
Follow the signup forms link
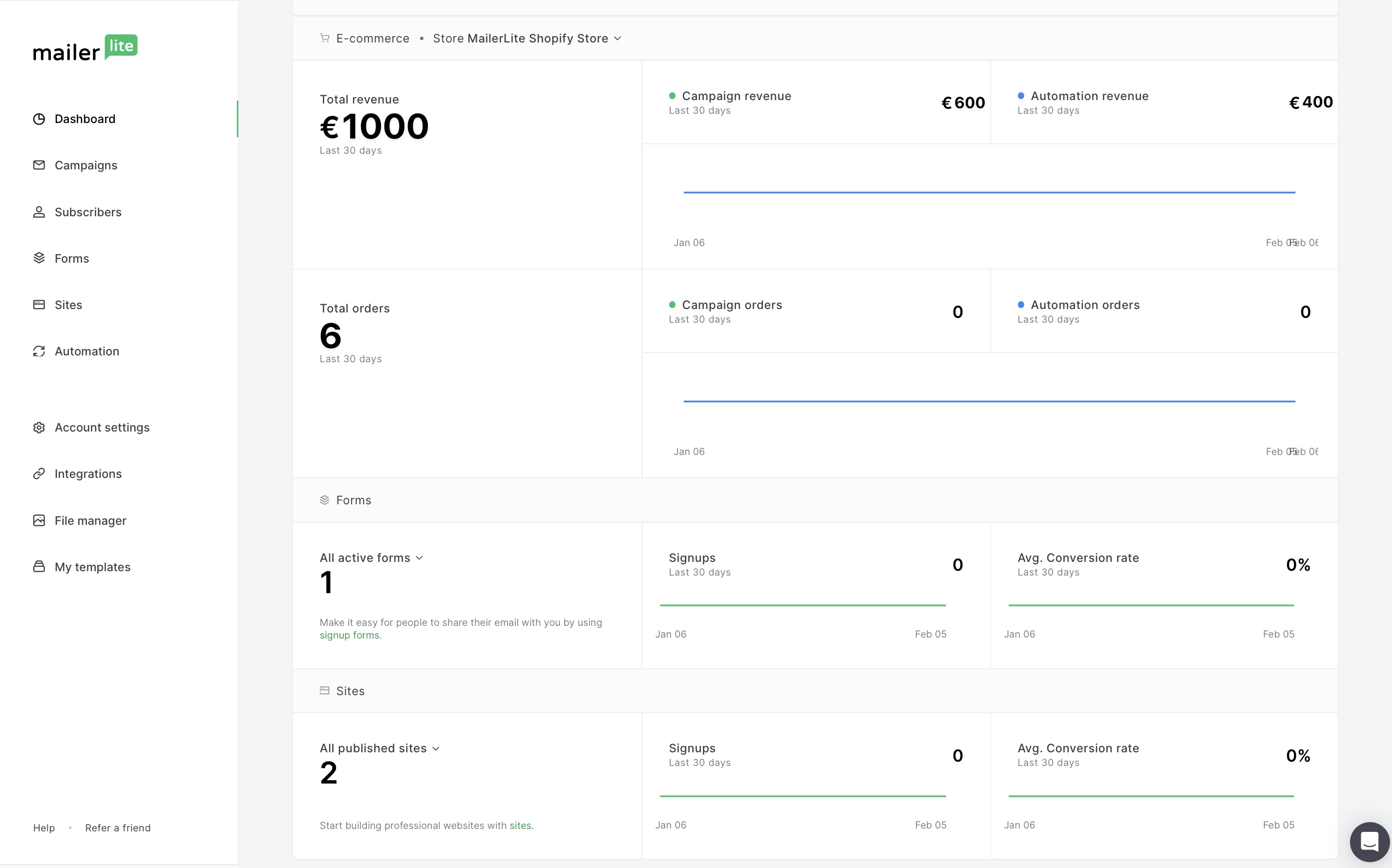point(349,636)
